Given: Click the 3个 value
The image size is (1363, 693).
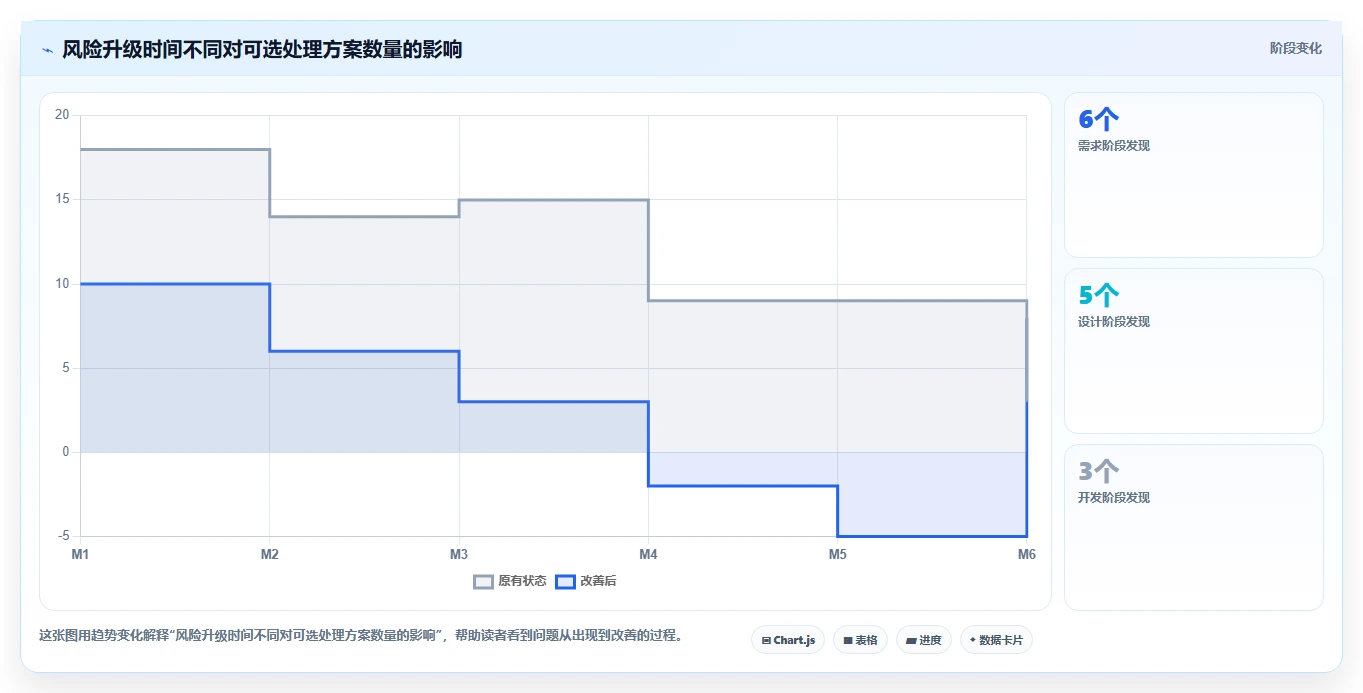Looking at the screenshot, I should tap(1098, 472).
